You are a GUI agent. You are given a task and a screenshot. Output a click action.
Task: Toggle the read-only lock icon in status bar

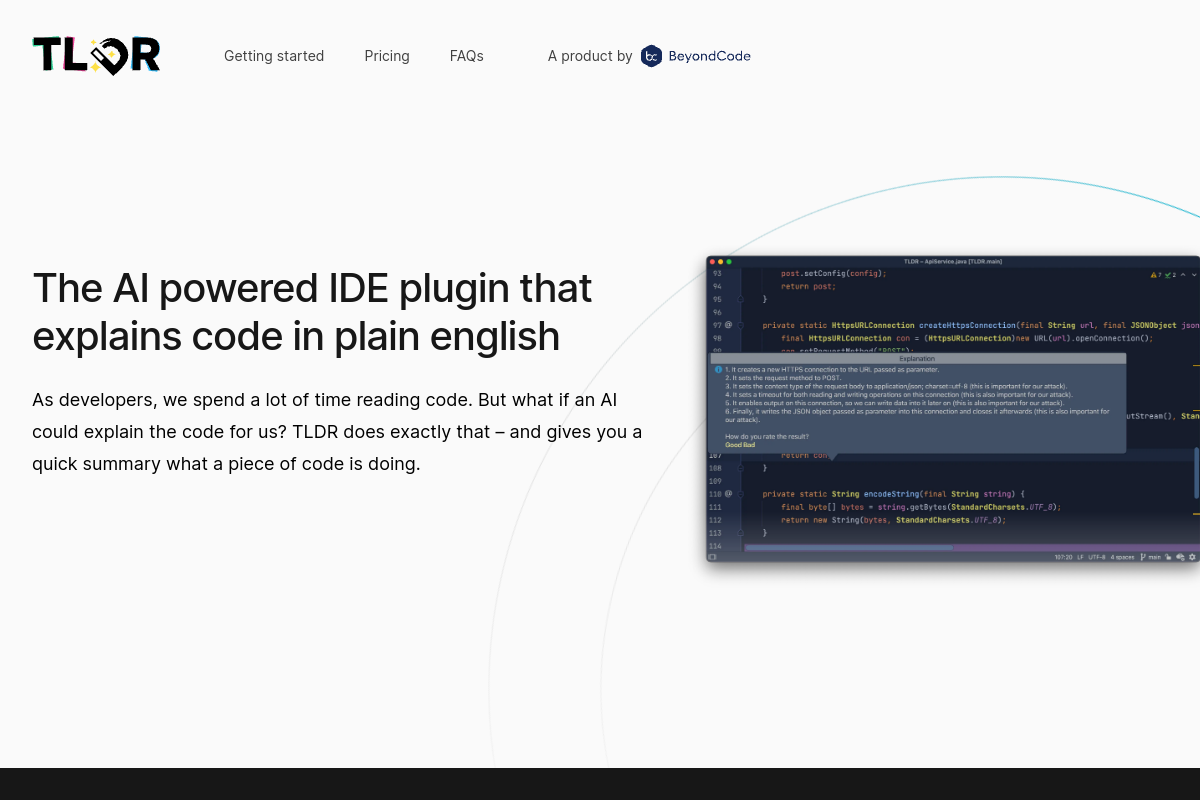point(1168,557)
